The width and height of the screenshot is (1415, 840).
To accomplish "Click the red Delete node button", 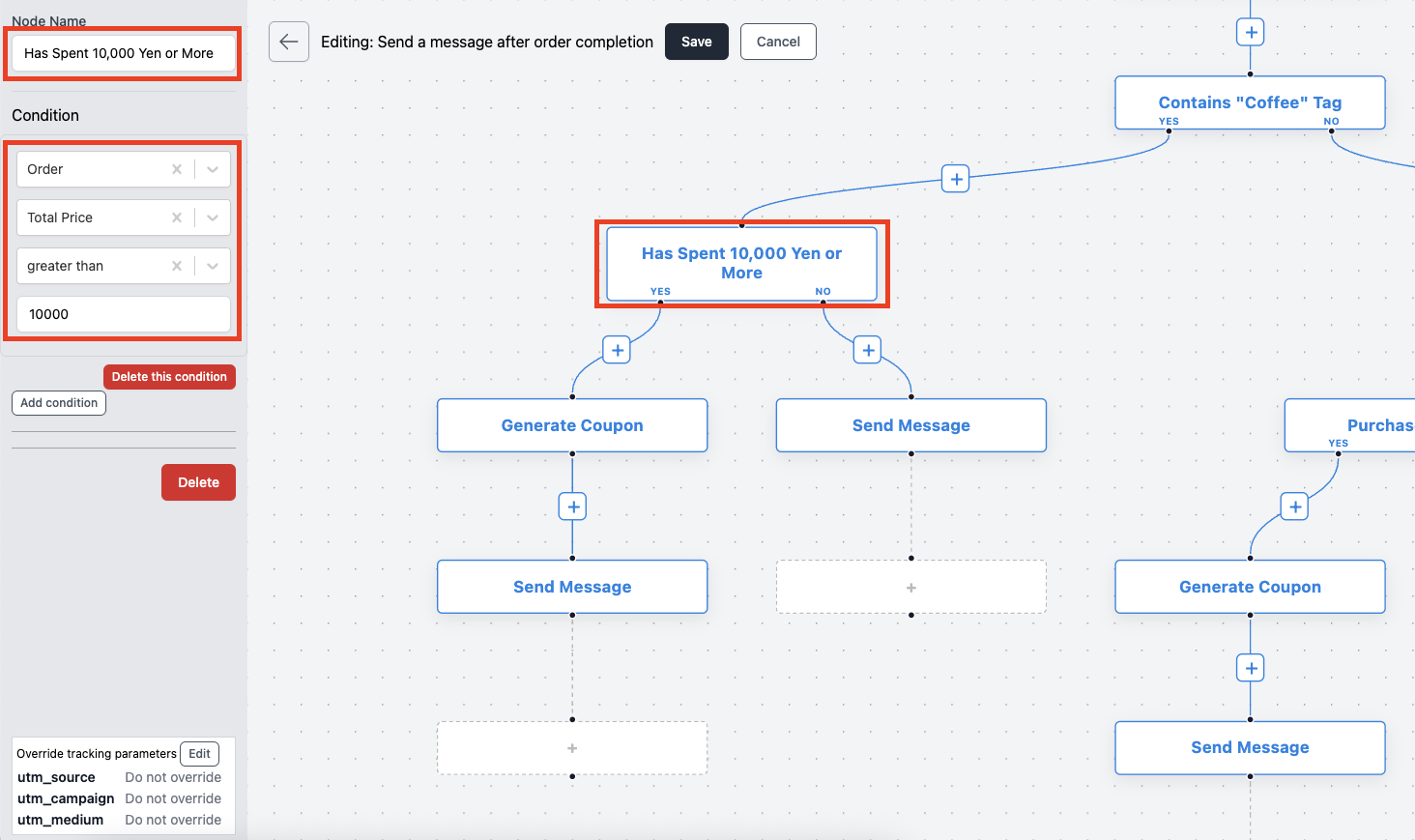I will click(x=198, y=482).
